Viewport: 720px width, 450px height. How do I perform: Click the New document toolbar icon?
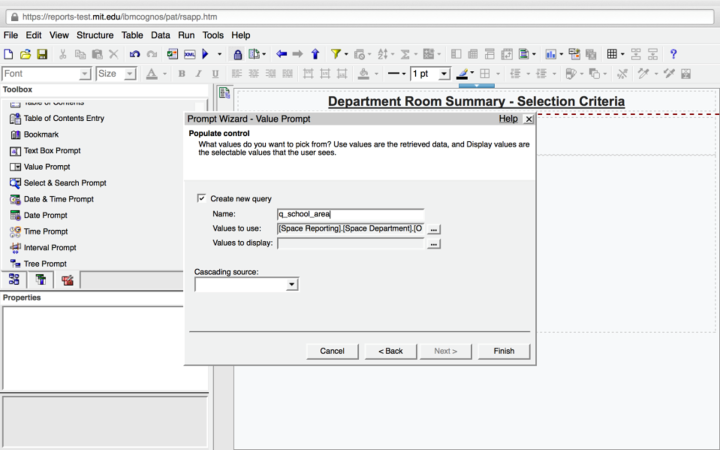(x=9, y=54)
